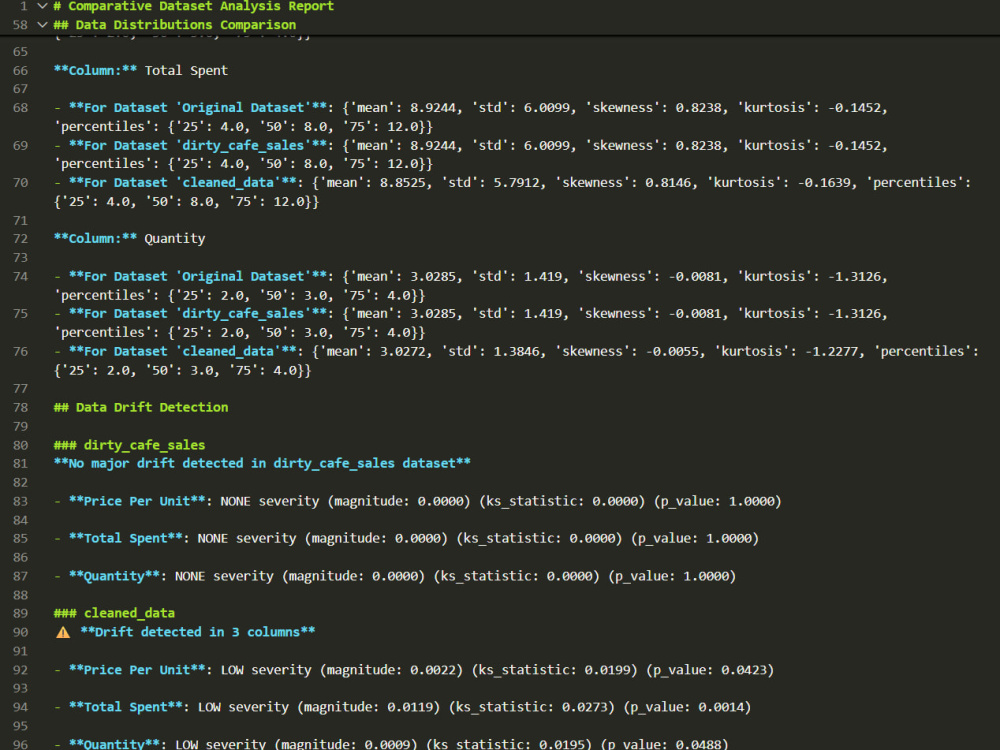This screenshot has width=1000, height=750.
Task: Click the '### cleaned_data' heading
Action: 114,614
